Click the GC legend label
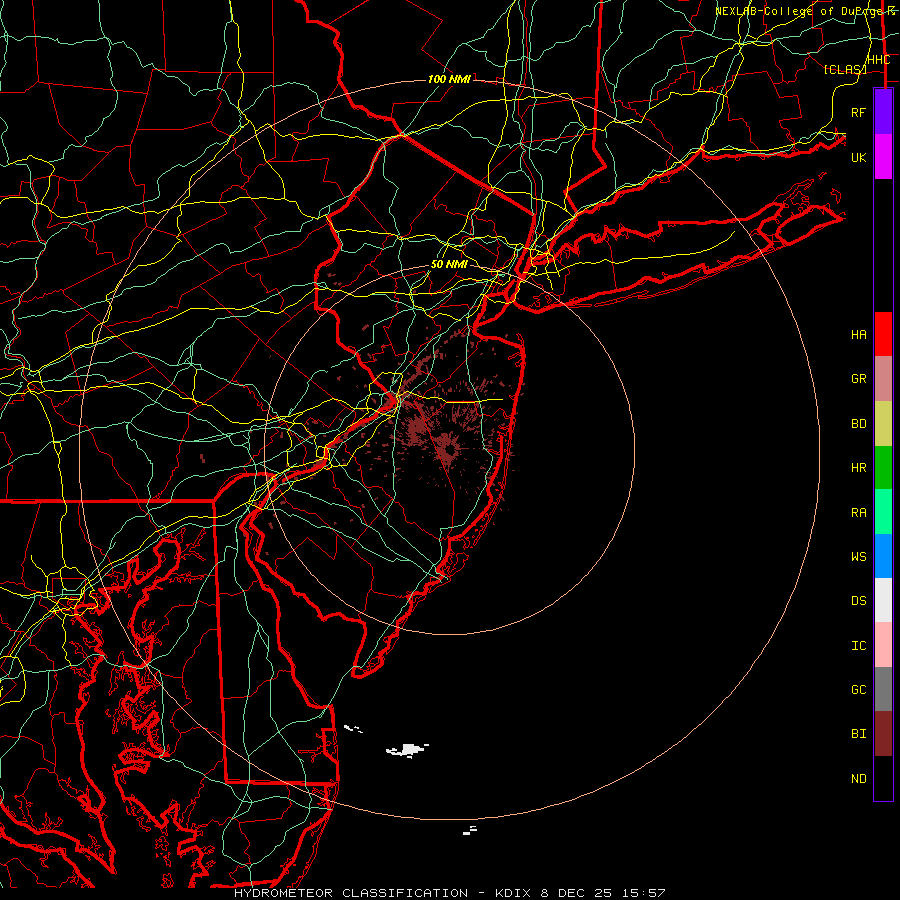This screenshot has width=900, height=900. pos(858,690)
